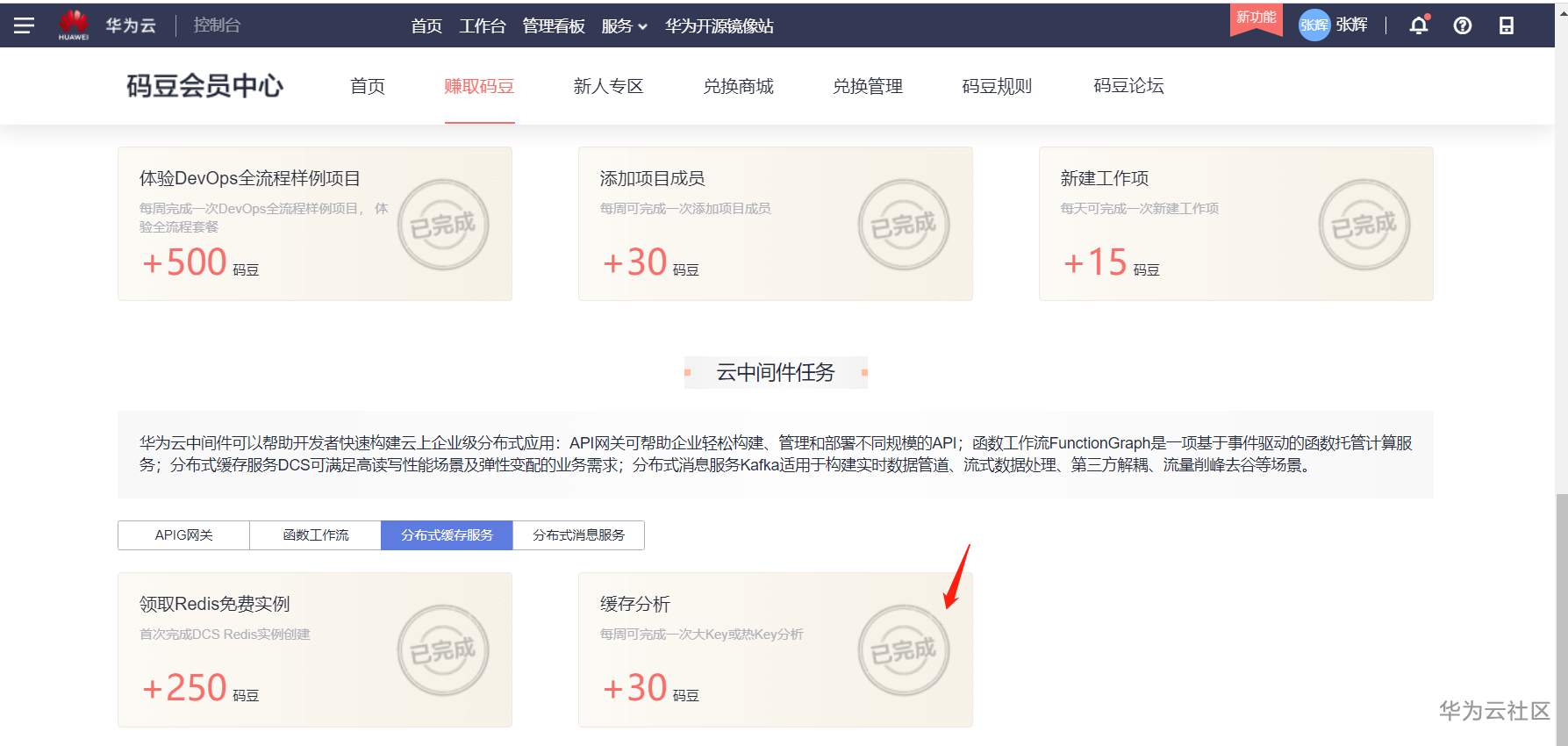Click the +500 码豆 reward value
1568x746 pixels.
200,262
